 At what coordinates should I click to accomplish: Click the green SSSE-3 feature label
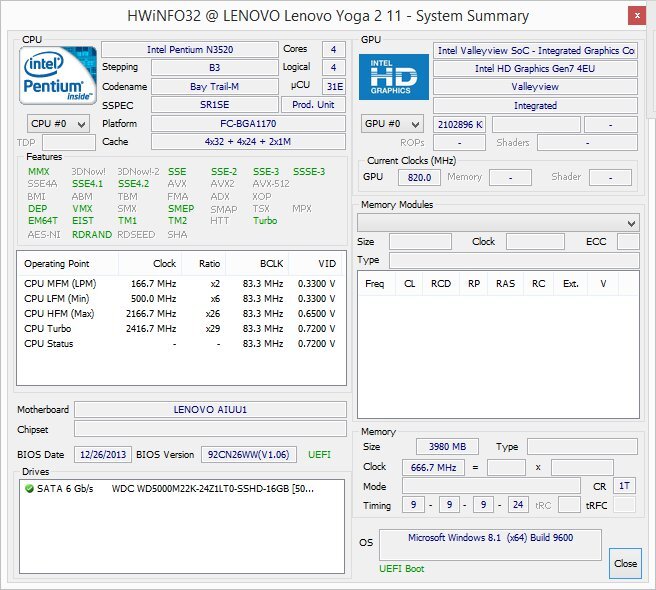tap(309, 172)
